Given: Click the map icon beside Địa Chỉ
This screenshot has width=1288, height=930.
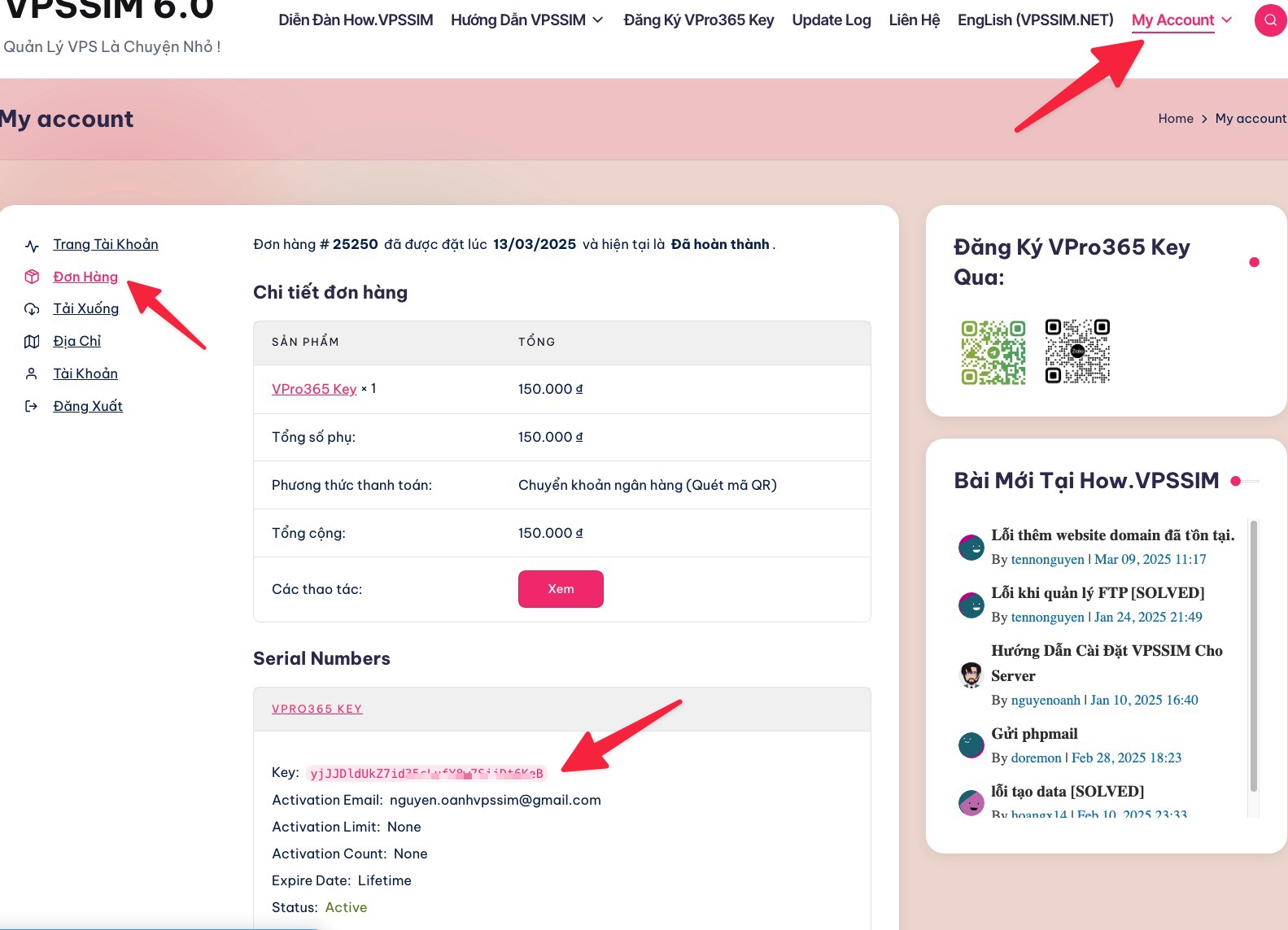Looking at the screenshot, I should tap(32, 342).
